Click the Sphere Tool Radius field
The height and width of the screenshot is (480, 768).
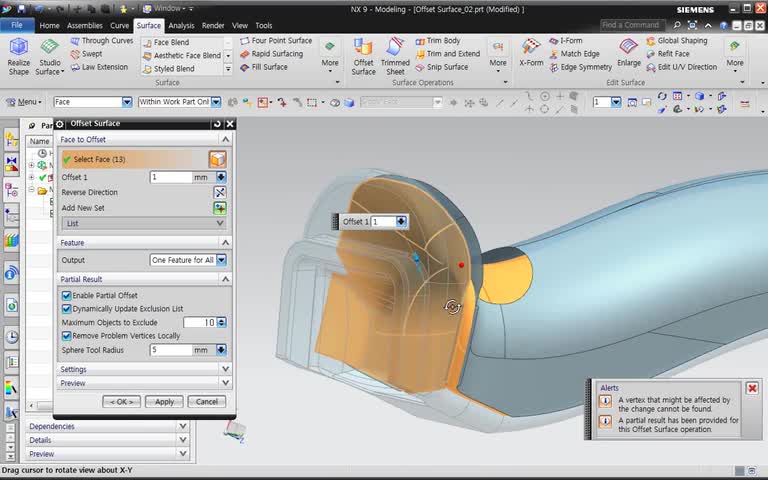170,350
